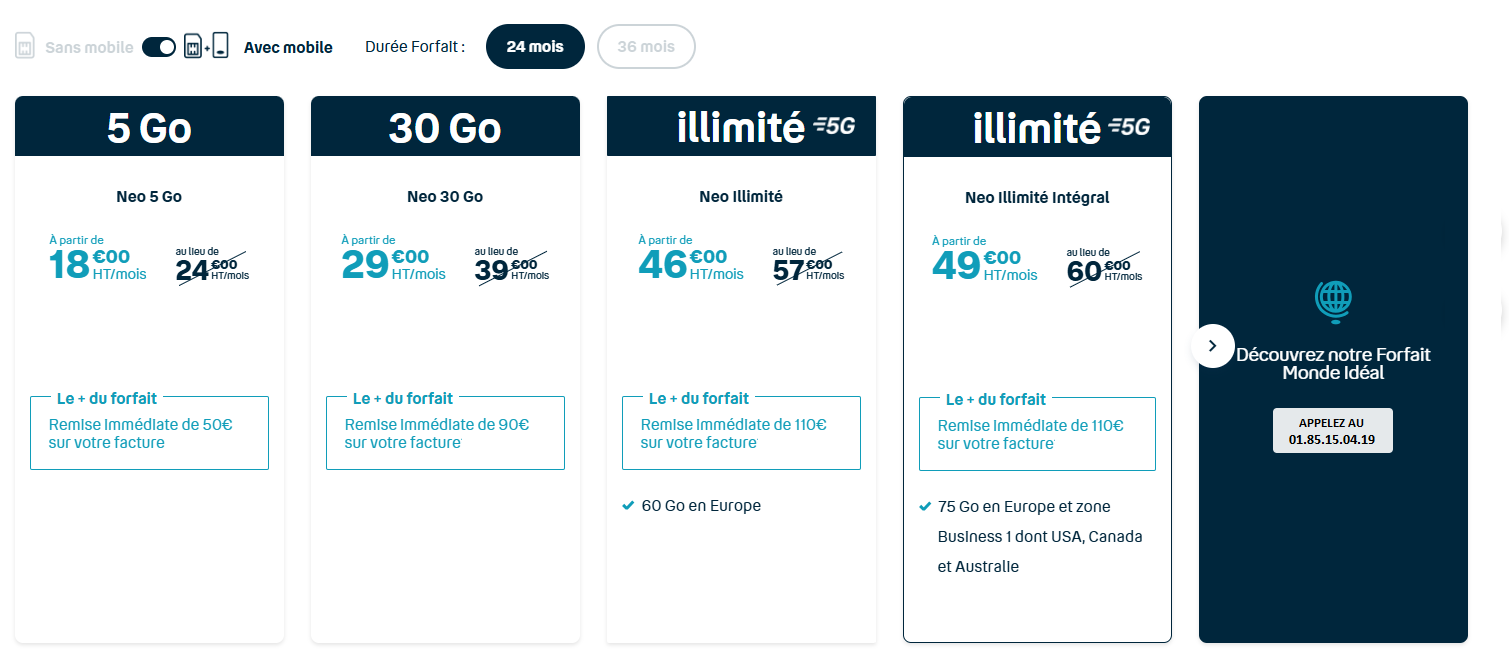Open the 36 mois pricing view
This screenshot has width=1509, height=658.
646,46
